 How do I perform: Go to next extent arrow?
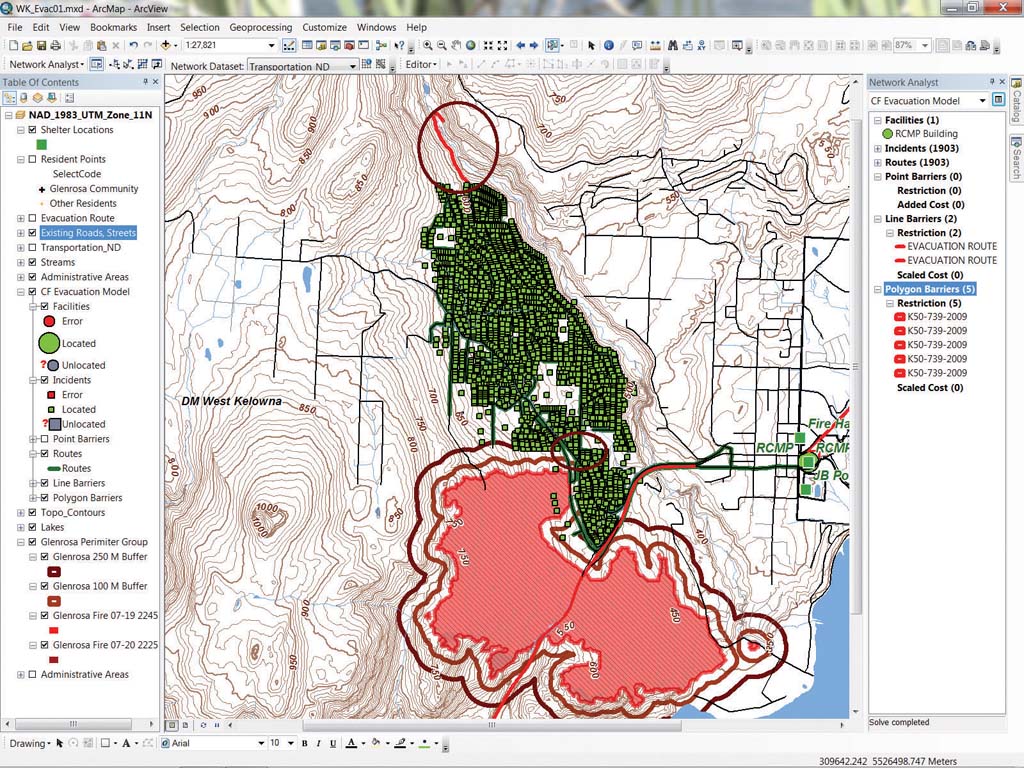coord(534,46)
